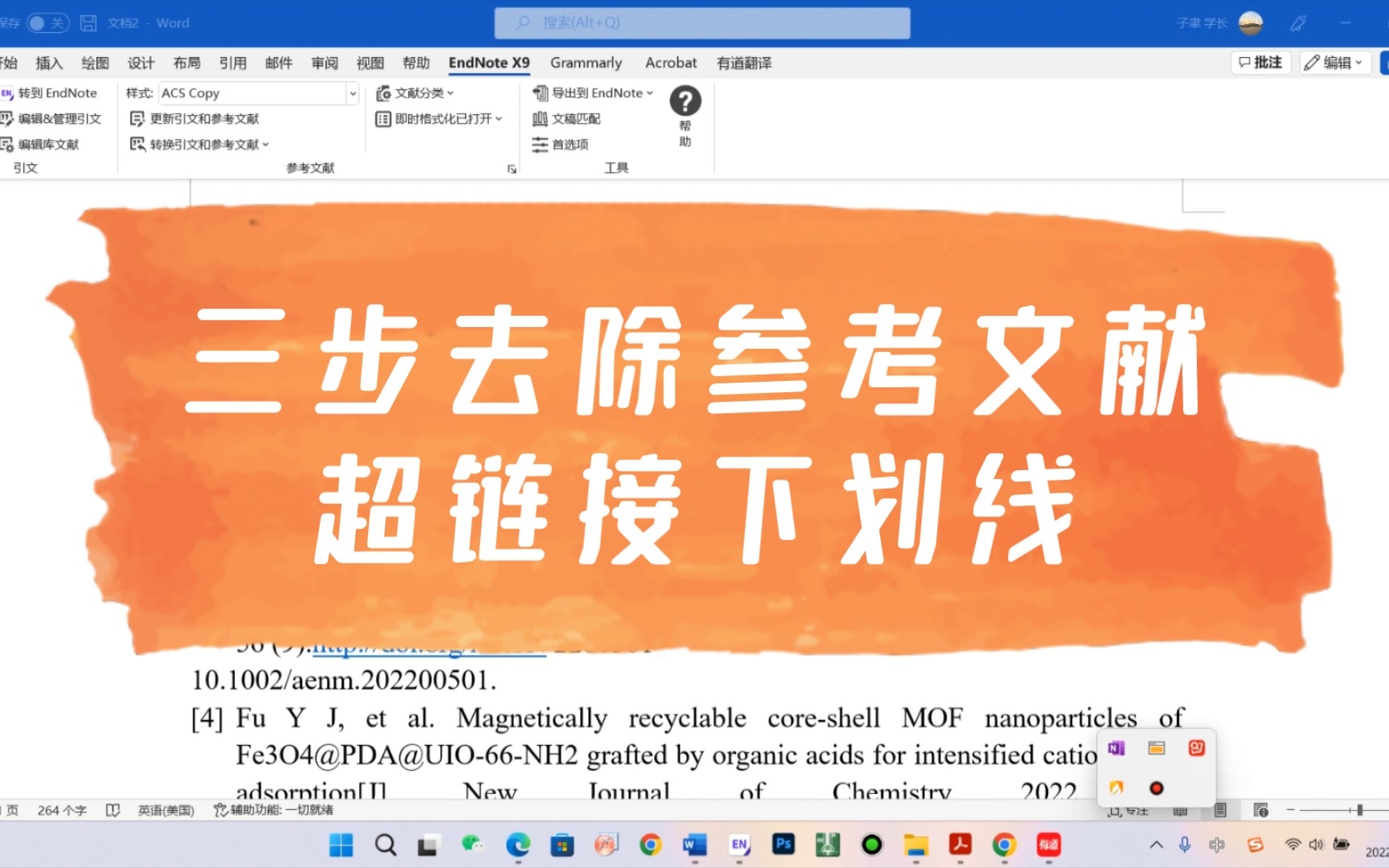Click 编辑&管理引文

coord(51,119)
